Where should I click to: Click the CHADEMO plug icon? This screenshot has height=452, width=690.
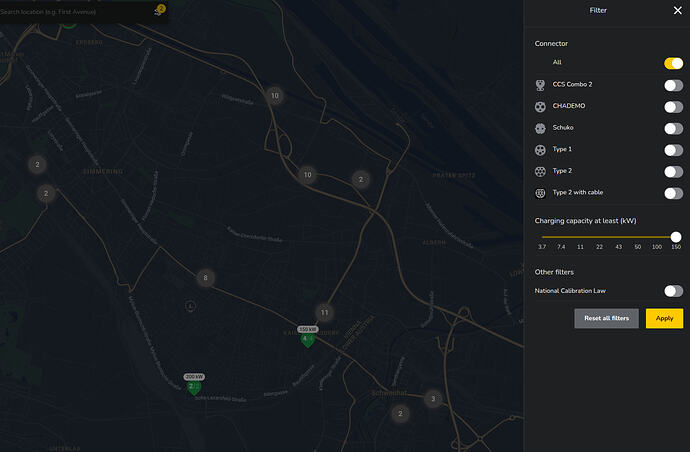pyautogui.click(x=540, y=106)
